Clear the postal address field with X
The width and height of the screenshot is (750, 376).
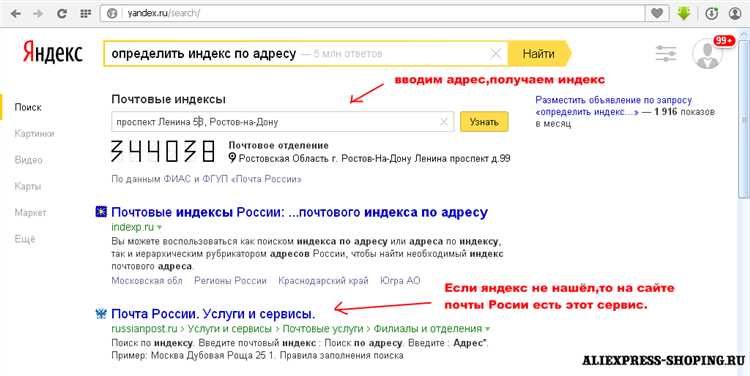tap(443, 122)
